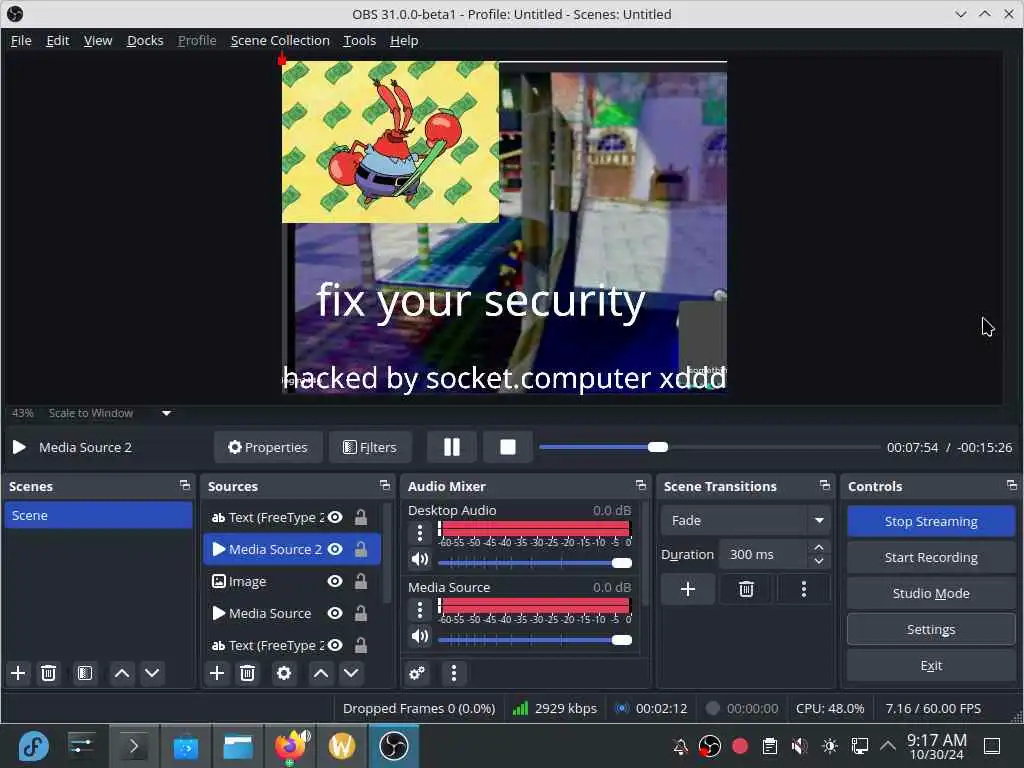Open the Tools menu
1024x768 pixels.
360,40
